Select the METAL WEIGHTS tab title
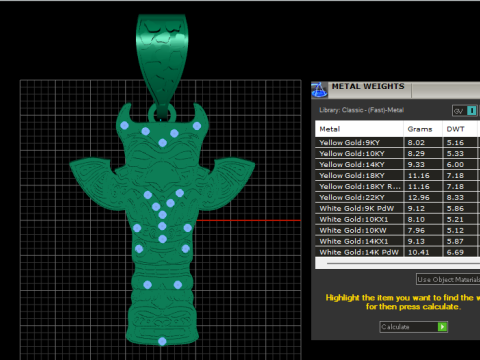This screenshot has height=360, width=480. [368, 86]
